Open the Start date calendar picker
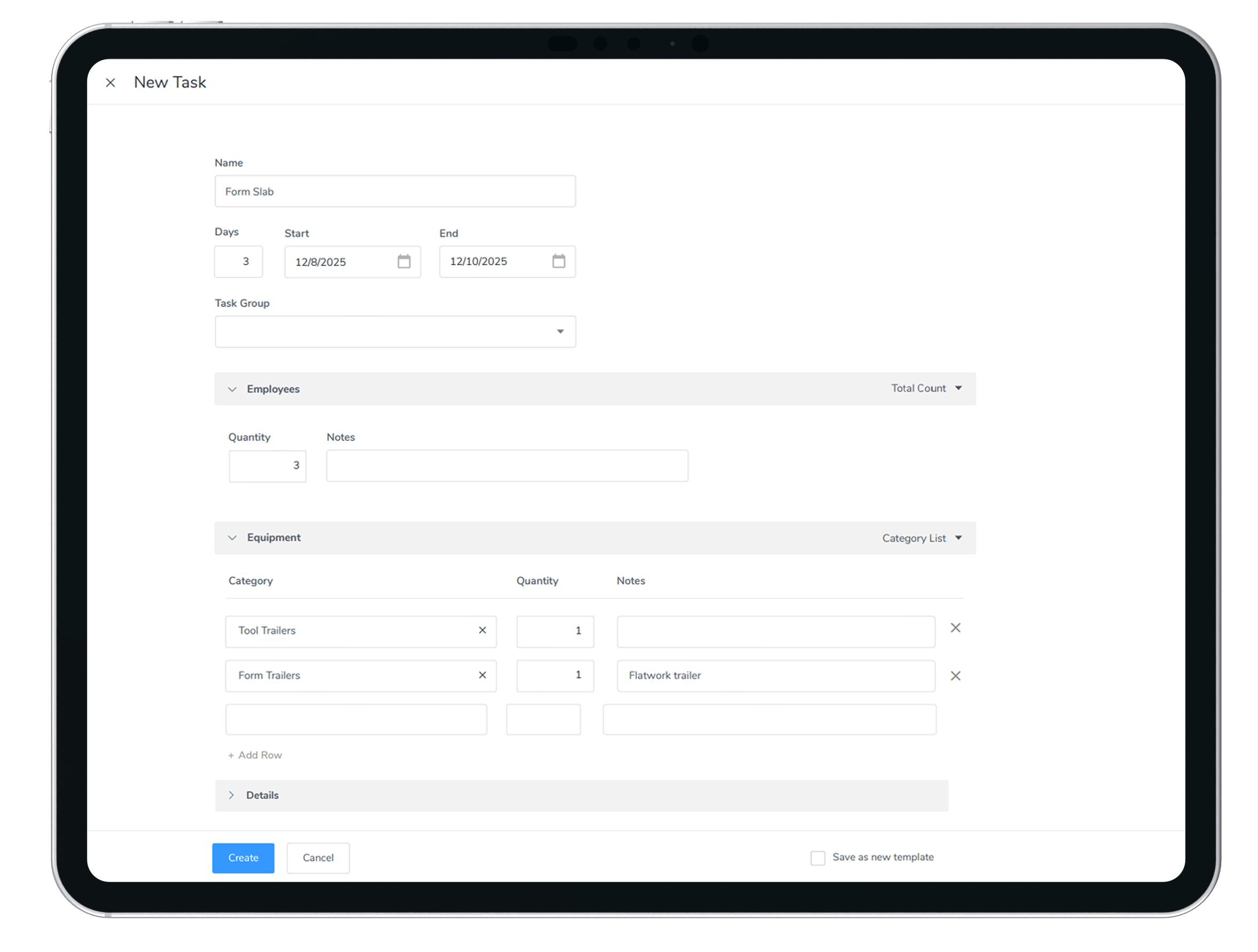The width and height of the screenshot is (1258, 952). point(404,262)
